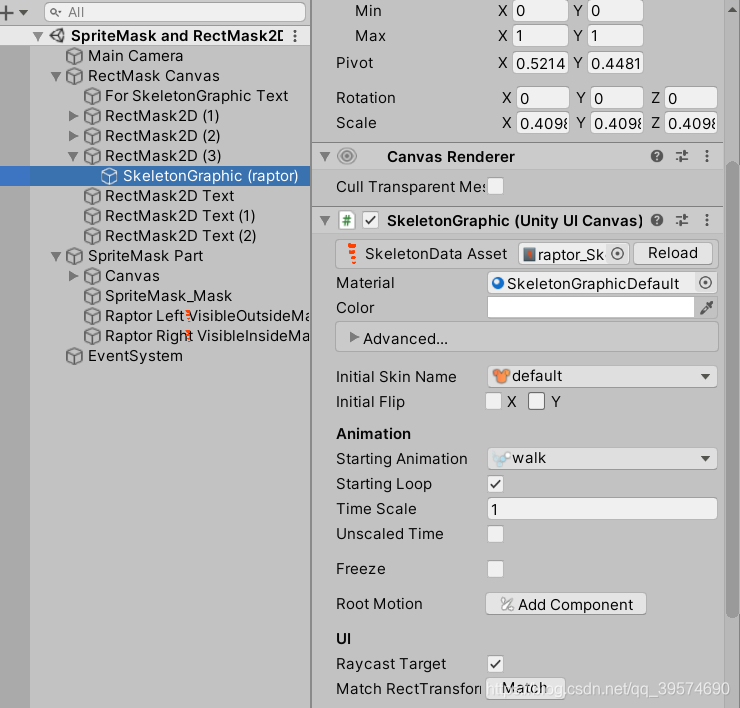Click the plus create button in Hierarchy
Image resolution: width=740 pixels, height=708 pixels.
pos(7,12)
